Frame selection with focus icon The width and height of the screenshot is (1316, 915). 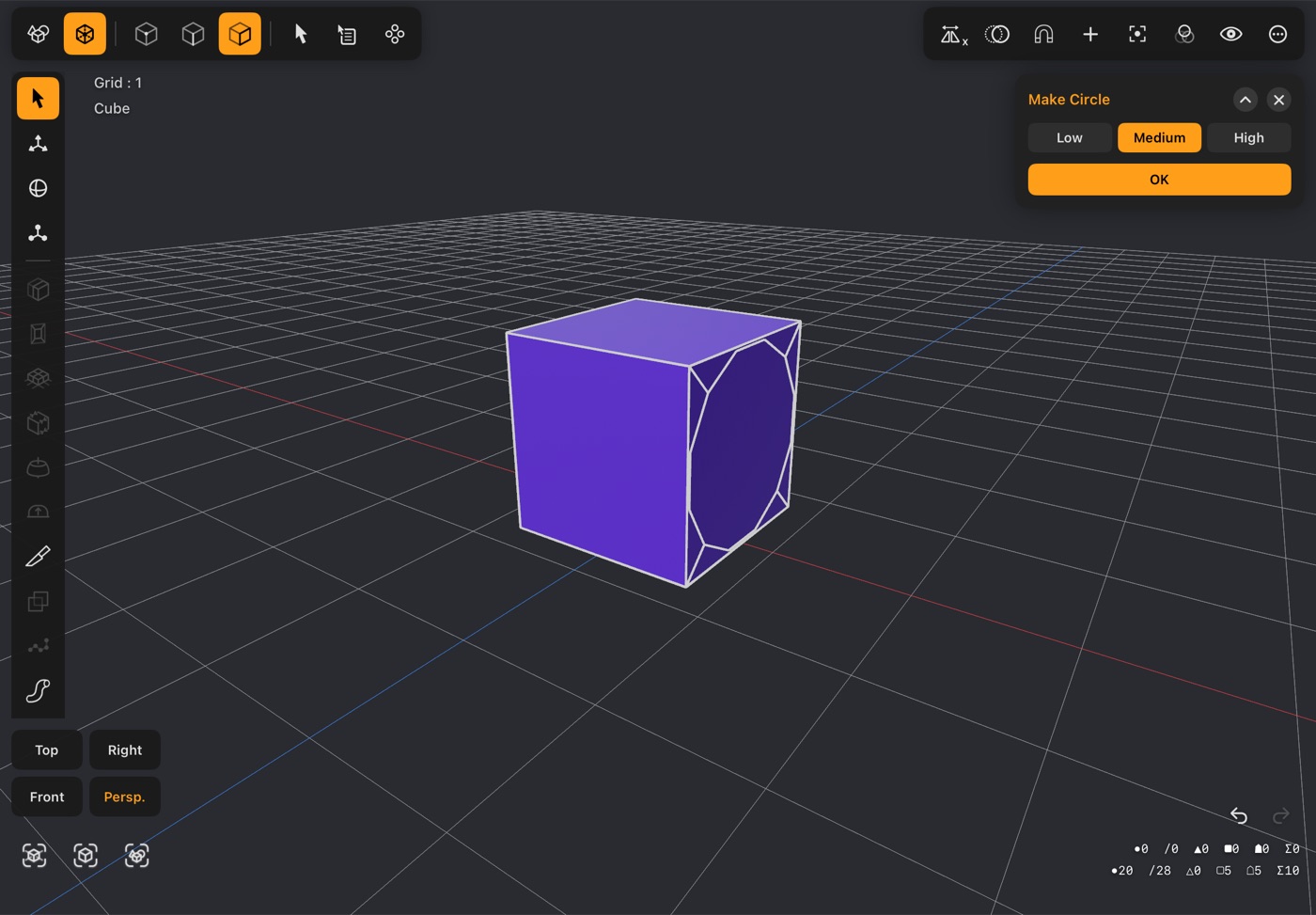pyautogui.click(x=1137, y=34)
